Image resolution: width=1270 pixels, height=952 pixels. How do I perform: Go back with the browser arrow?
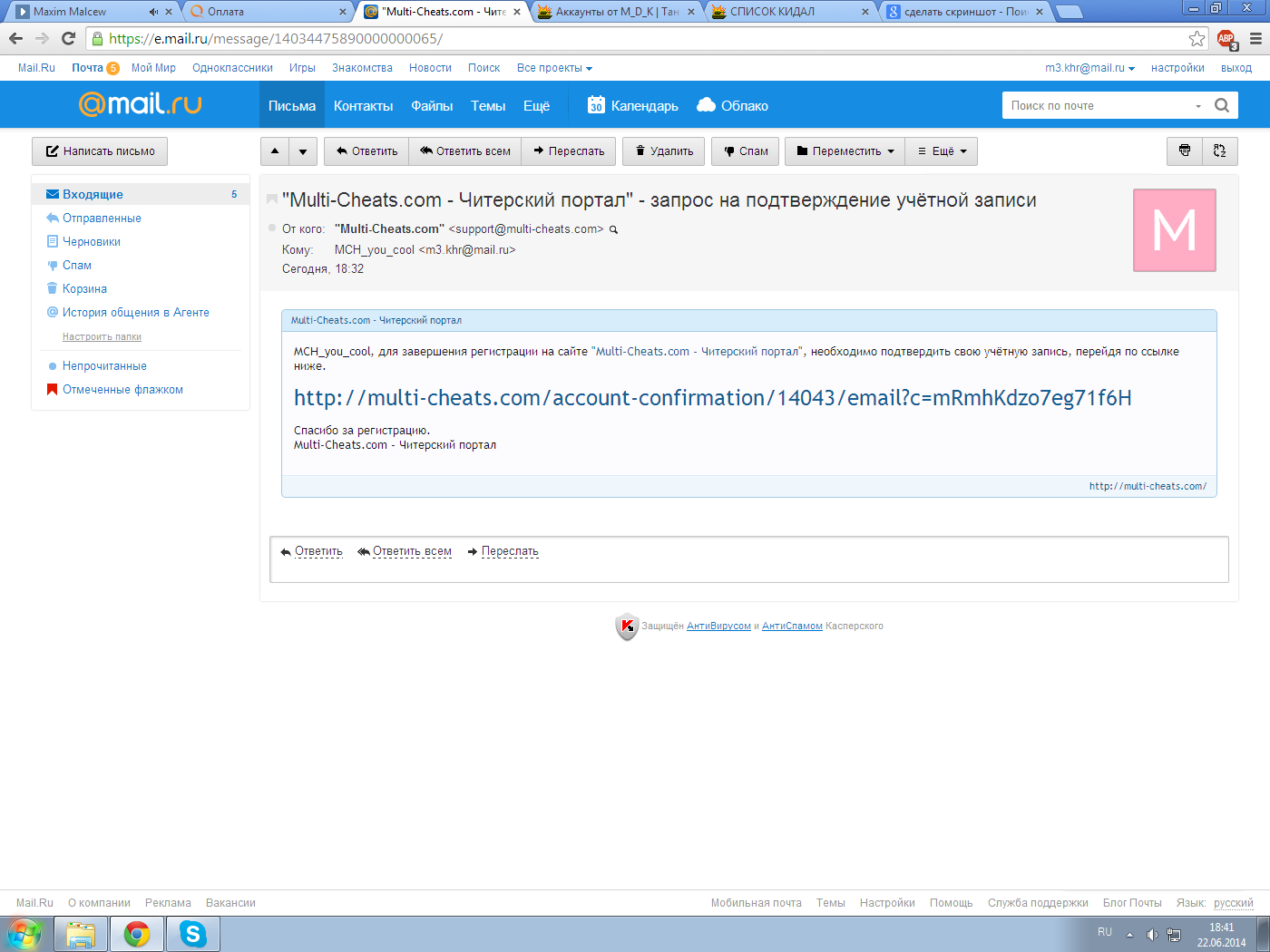point(15,38)
